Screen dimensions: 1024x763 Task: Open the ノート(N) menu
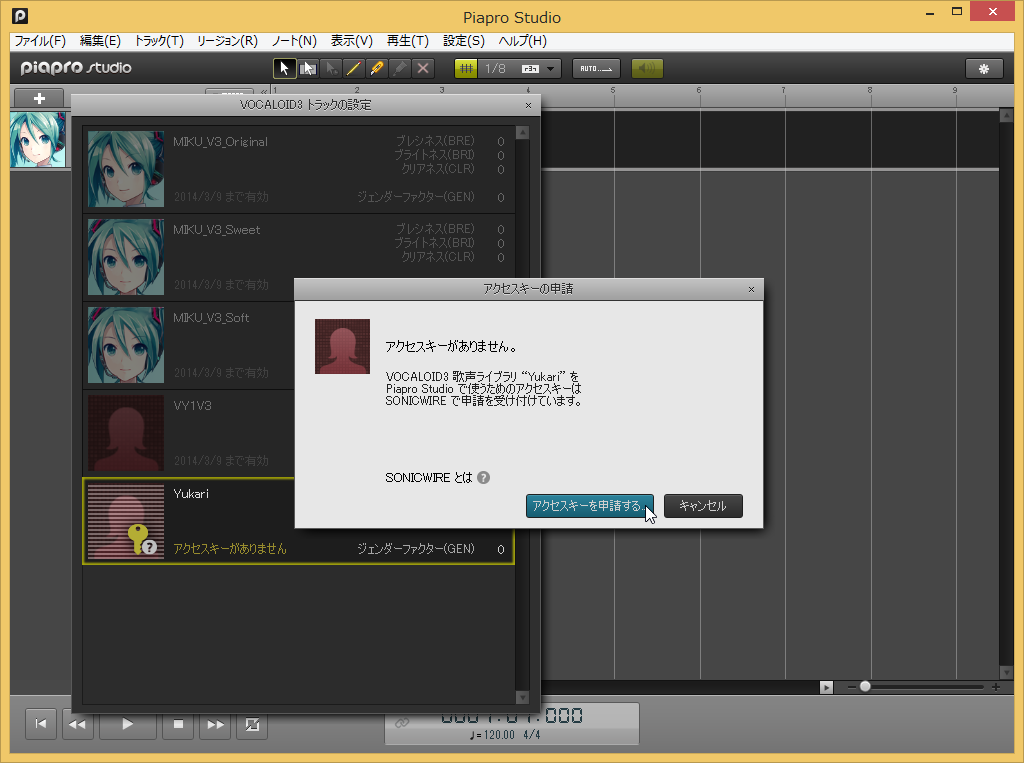point(294,41)
